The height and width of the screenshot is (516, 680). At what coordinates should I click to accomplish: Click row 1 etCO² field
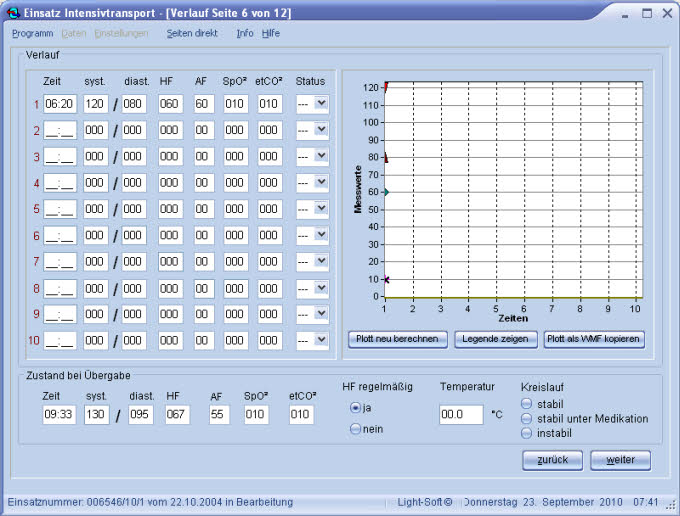click(x=270, y=104)
